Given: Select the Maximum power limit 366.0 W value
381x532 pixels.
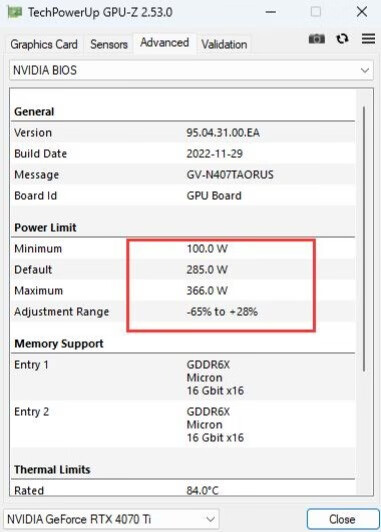Looking at the screenshot, I should [x=207, y=291].
